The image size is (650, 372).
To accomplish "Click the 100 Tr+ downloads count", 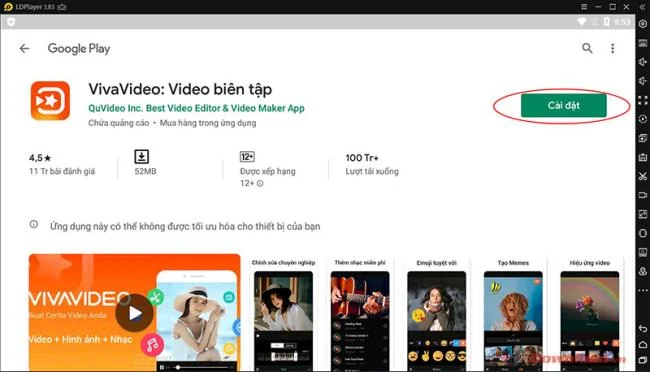I will pyautogui.click(x=362, y=158).
